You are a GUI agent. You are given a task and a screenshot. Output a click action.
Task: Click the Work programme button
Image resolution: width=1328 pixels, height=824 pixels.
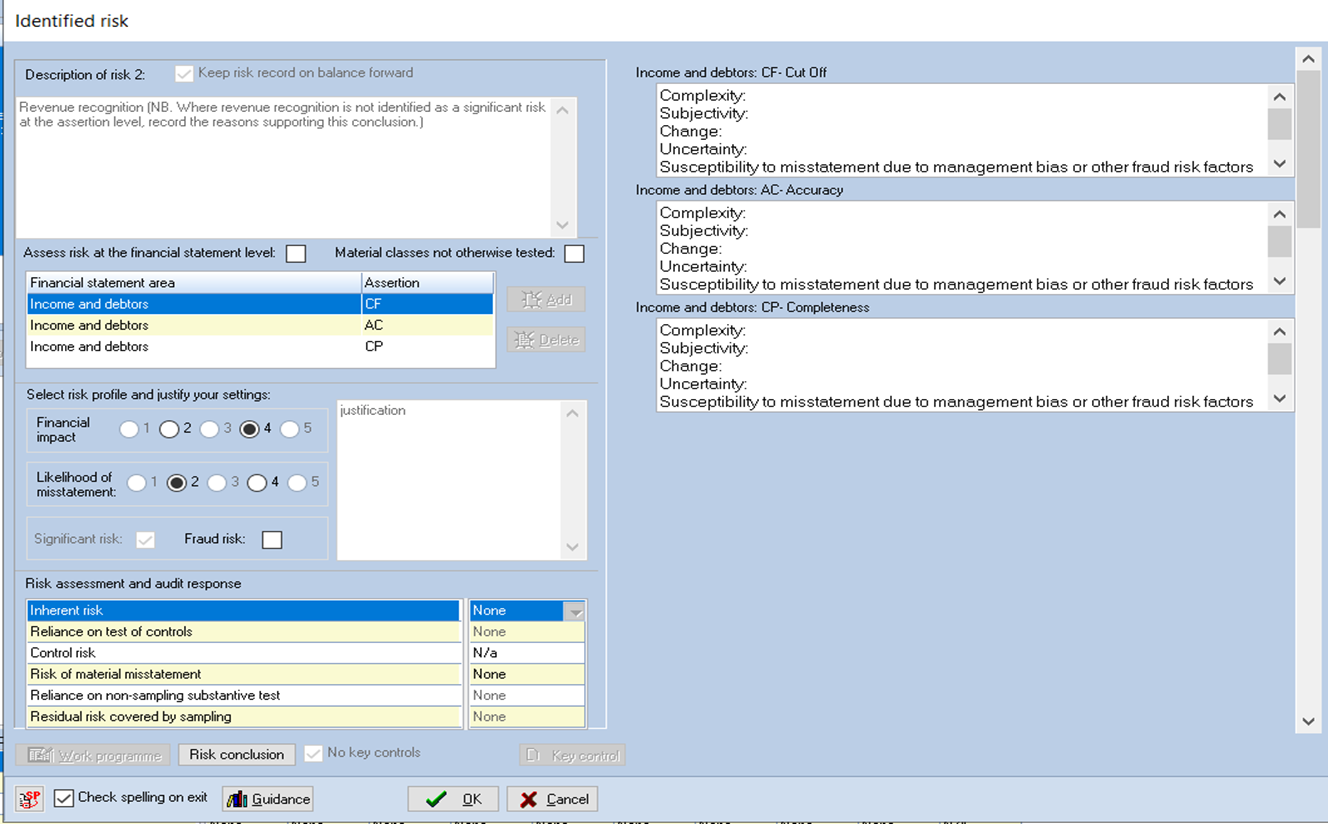(x=93, y=755)
